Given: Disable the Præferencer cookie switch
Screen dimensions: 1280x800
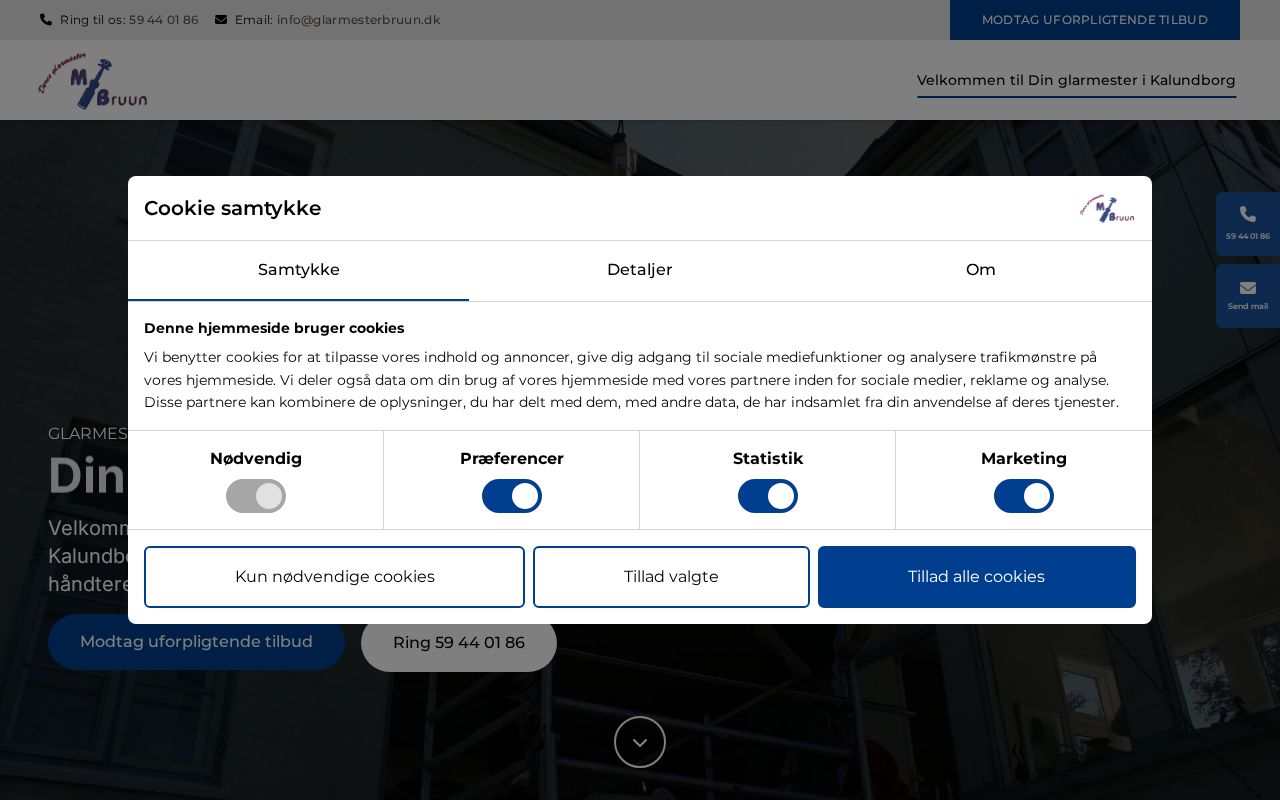Looking at the screenshot, I should [x=512, y=496].
